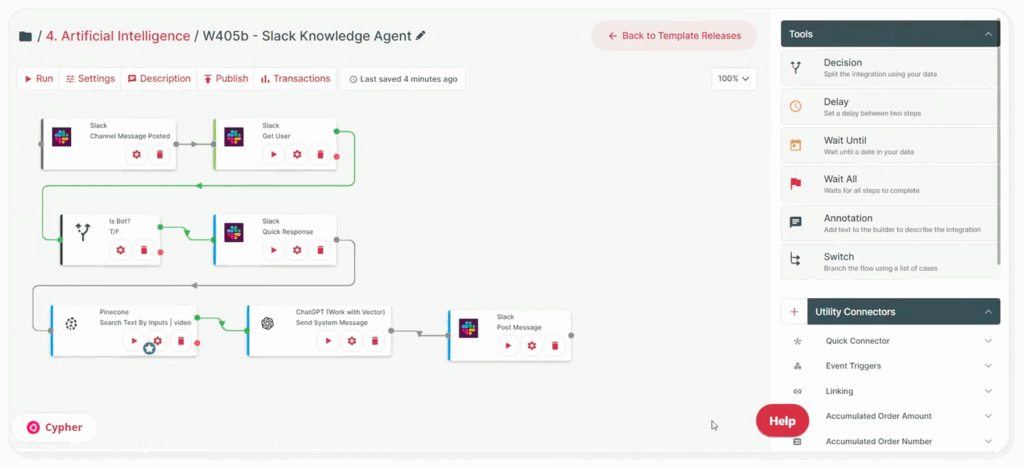Click the Decision tool branch icon
Screen dimensions: 1024x468
click(795, 67)
